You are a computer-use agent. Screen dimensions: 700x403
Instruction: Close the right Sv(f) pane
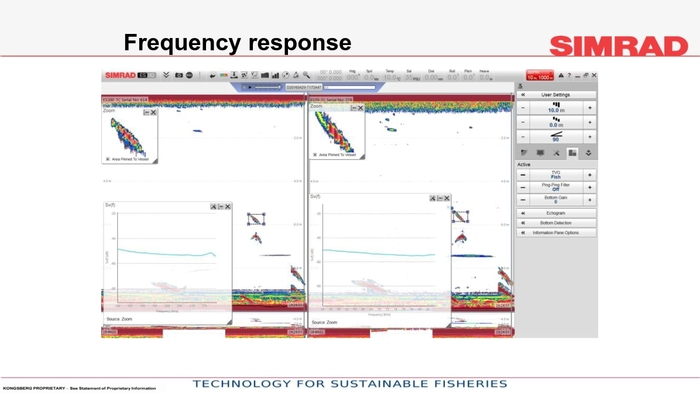tap(447, 198)
